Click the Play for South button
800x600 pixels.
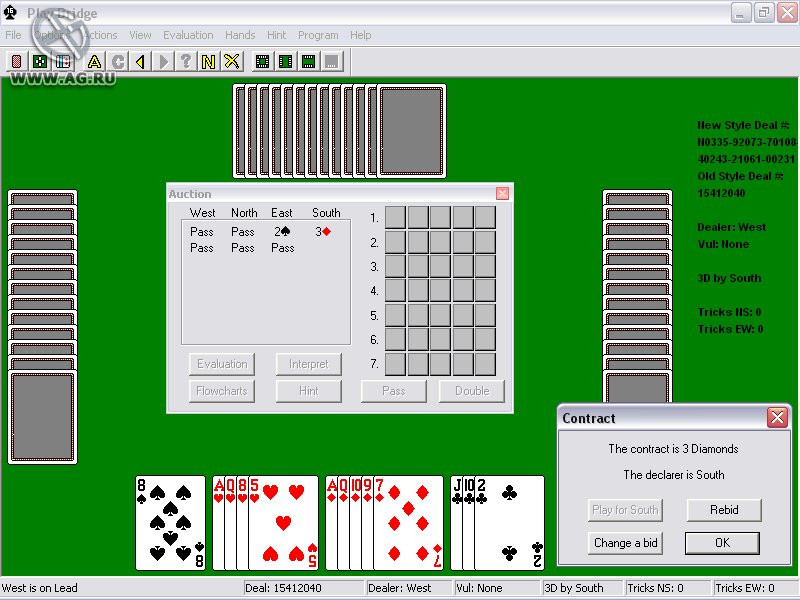click(x=626, y=510)
